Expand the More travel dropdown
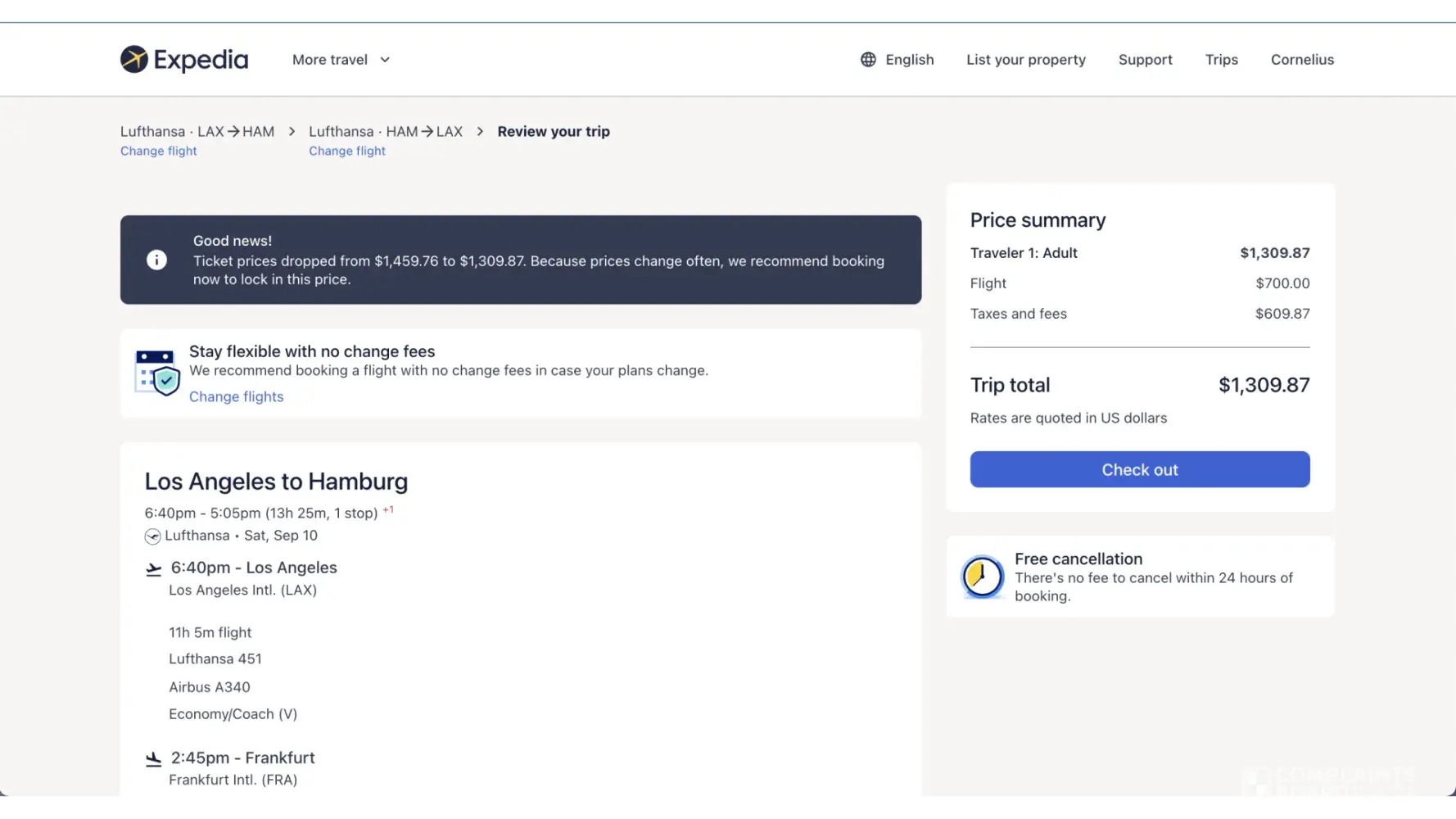Screen dimensions: 1456x819 coord(341,60)
